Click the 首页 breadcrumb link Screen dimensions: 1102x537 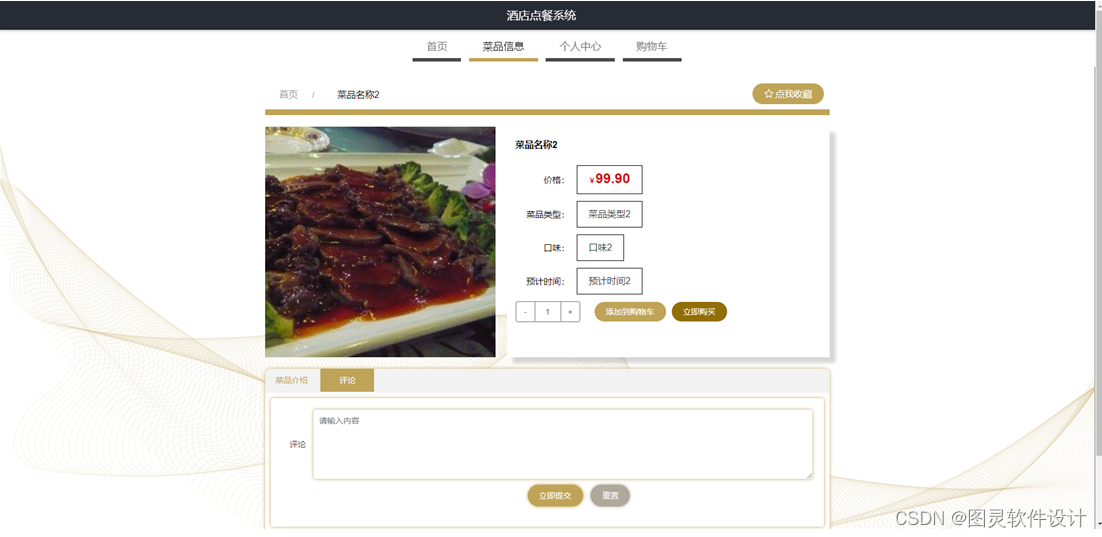point(288,94)
